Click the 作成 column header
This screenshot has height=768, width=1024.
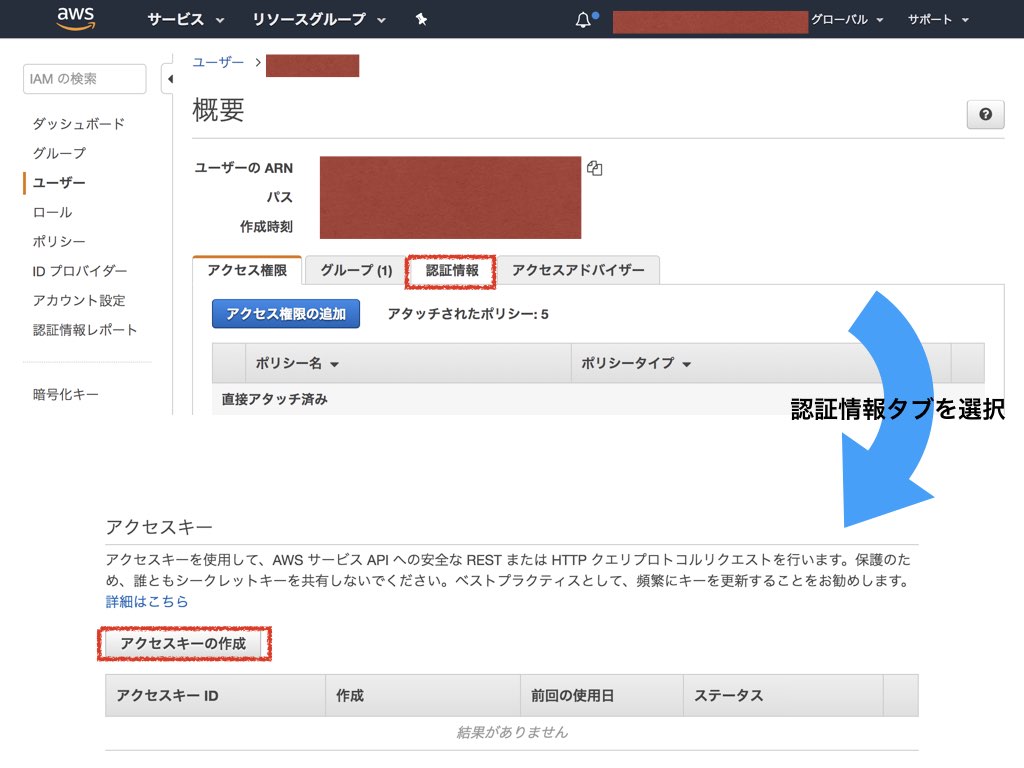[423, 696]
